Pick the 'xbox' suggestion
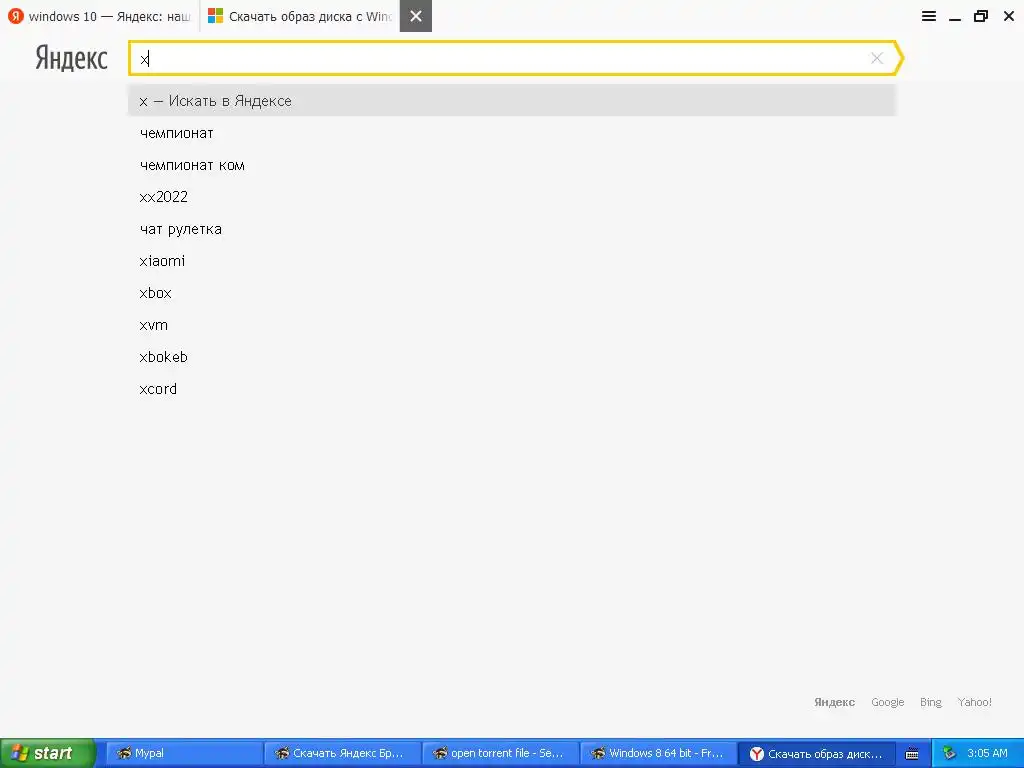This screenshot has height=768, width=1024. click(x=512, y=293)
